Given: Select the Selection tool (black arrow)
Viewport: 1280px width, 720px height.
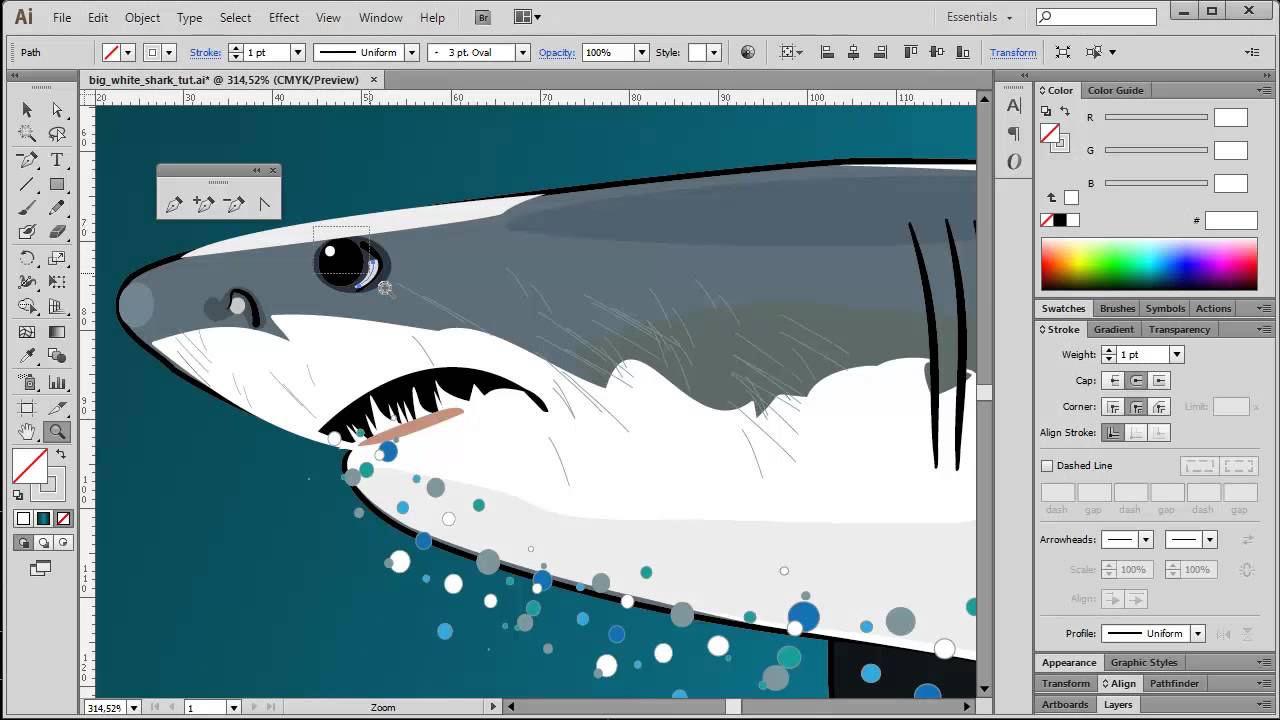Looking at the screenshot, I should coord(27,110).
